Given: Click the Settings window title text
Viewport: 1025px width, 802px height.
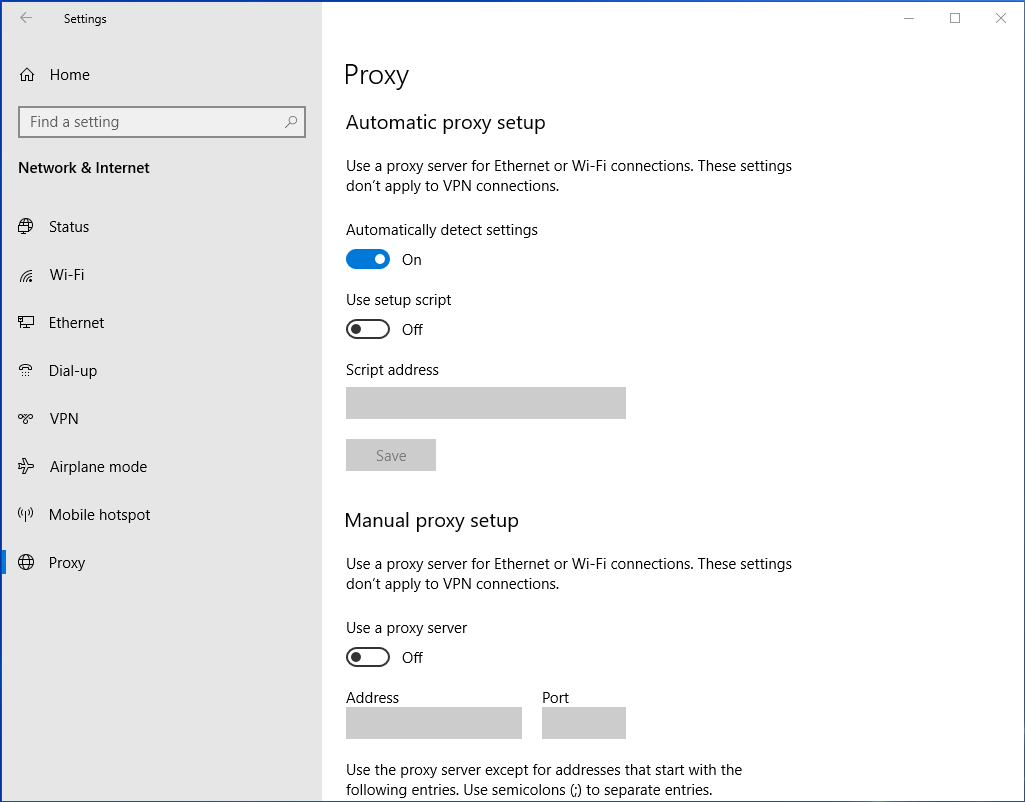Looking at the screenshot, I should tap(85, 19).
